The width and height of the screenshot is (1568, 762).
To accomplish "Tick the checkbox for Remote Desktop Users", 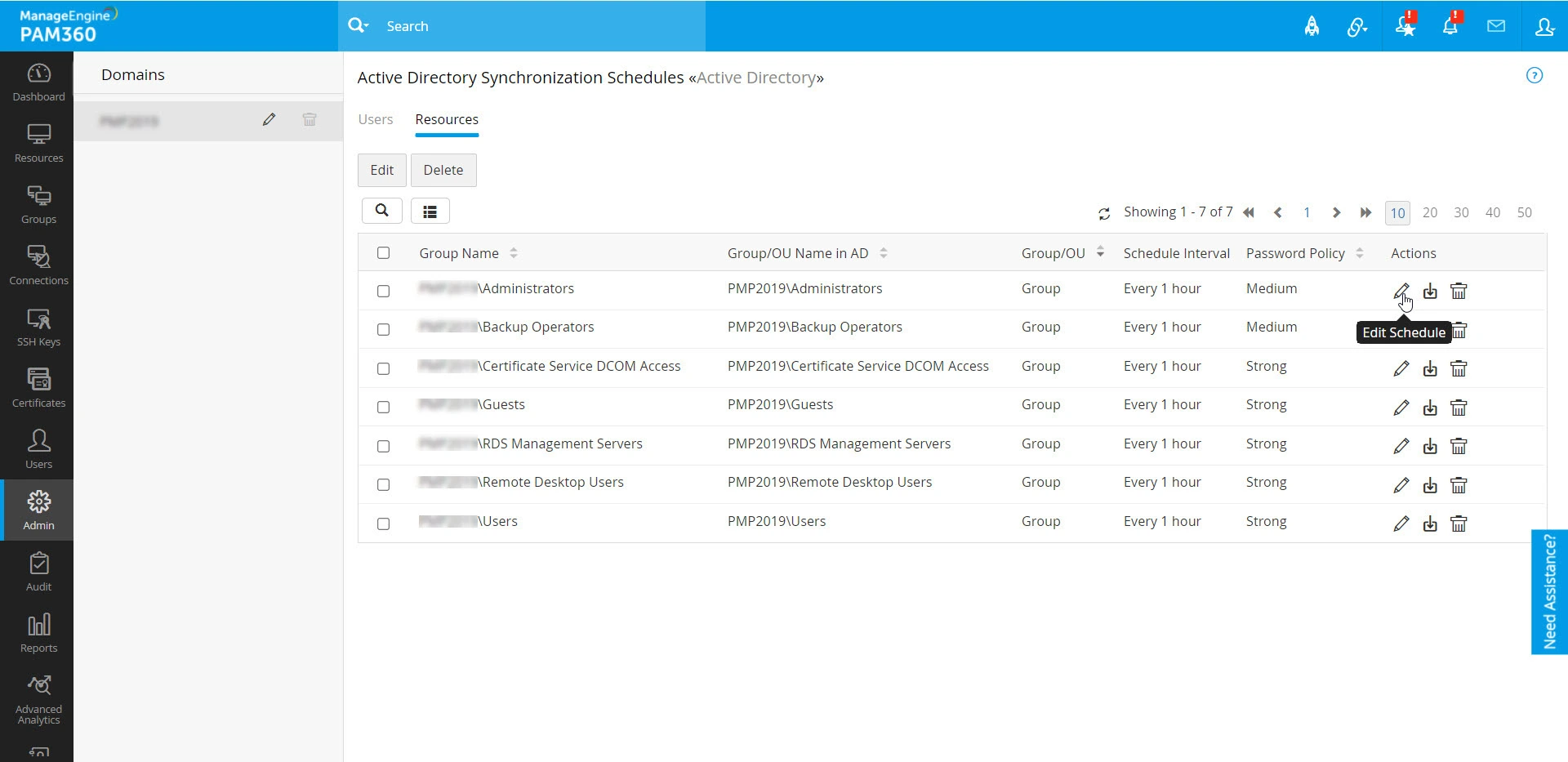I will [x=384, y=484].
